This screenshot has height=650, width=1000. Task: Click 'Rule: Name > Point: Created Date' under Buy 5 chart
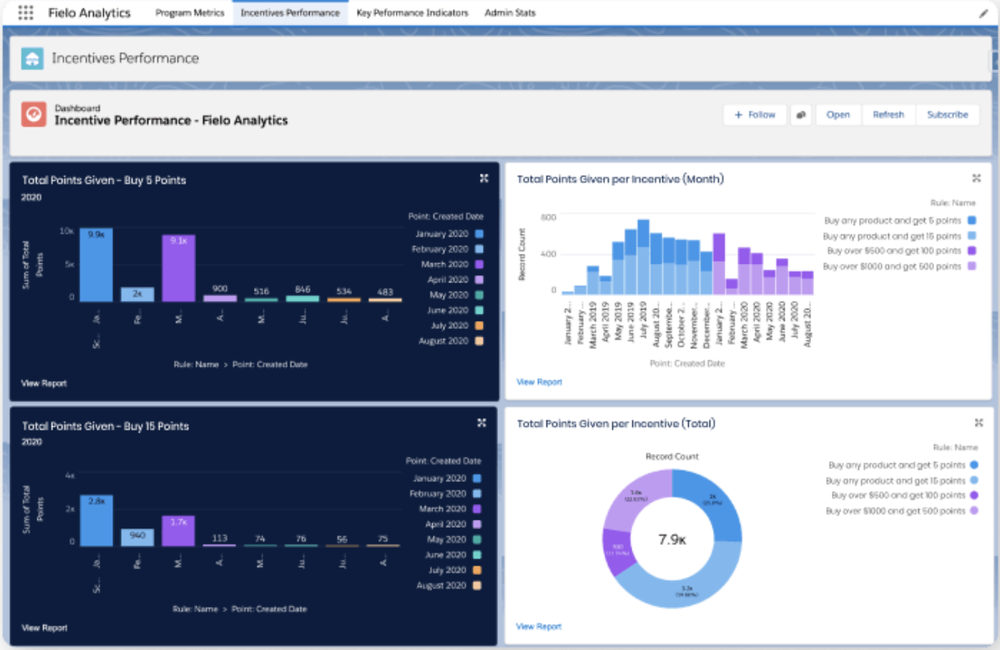click(240, 365)
